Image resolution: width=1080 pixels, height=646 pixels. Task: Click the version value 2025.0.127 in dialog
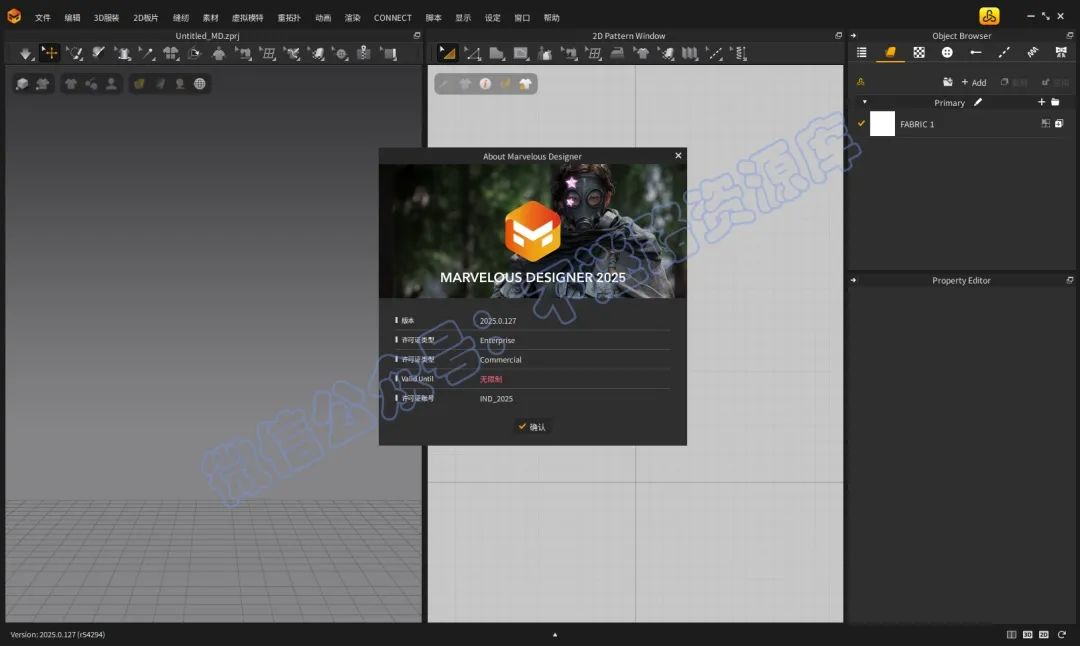click(x=498, y=321)
